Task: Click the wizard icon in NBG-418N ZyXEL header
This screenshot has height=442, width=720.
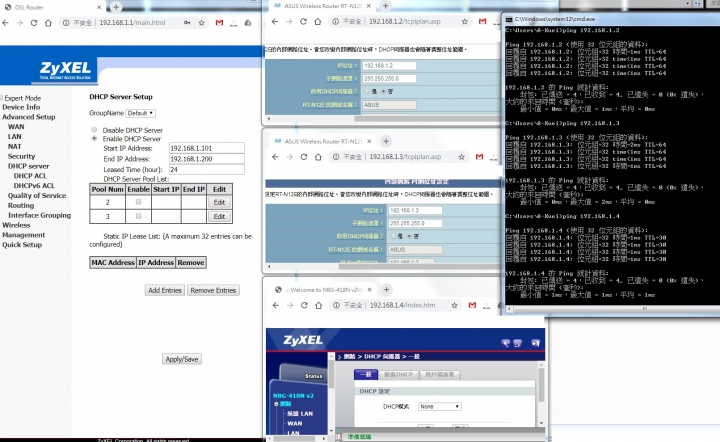Action: tap(506, 343)
